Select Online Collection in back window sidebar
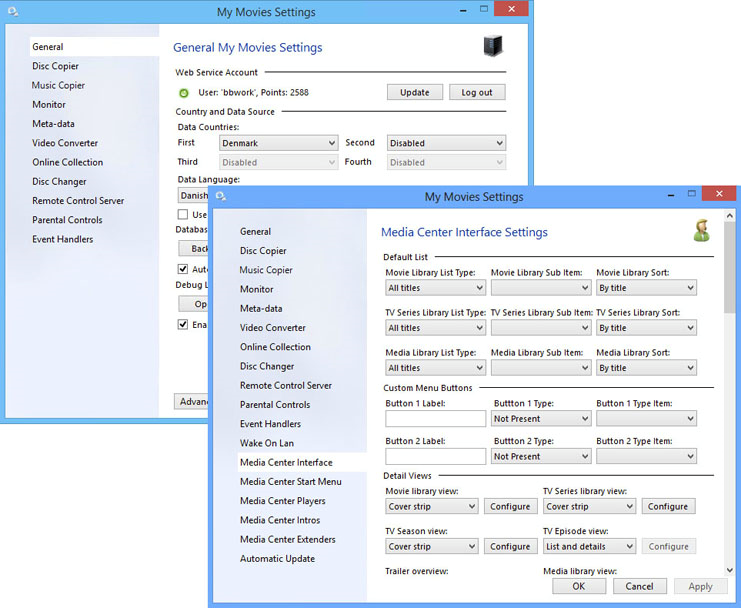This screenshot has height=608, width=741. pos(68,163)
